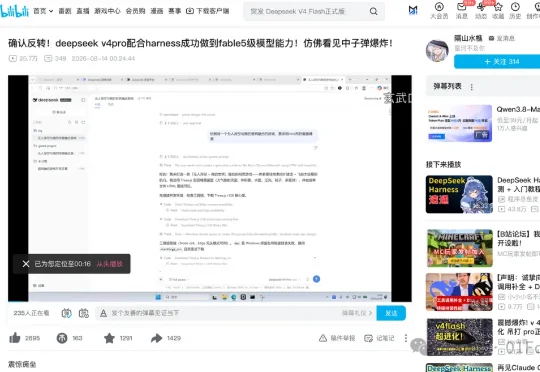540x372 pixels.
Task: Open the DeepSeek Harness 逍遥 recommended thumbnail
Action: point(459,194)
